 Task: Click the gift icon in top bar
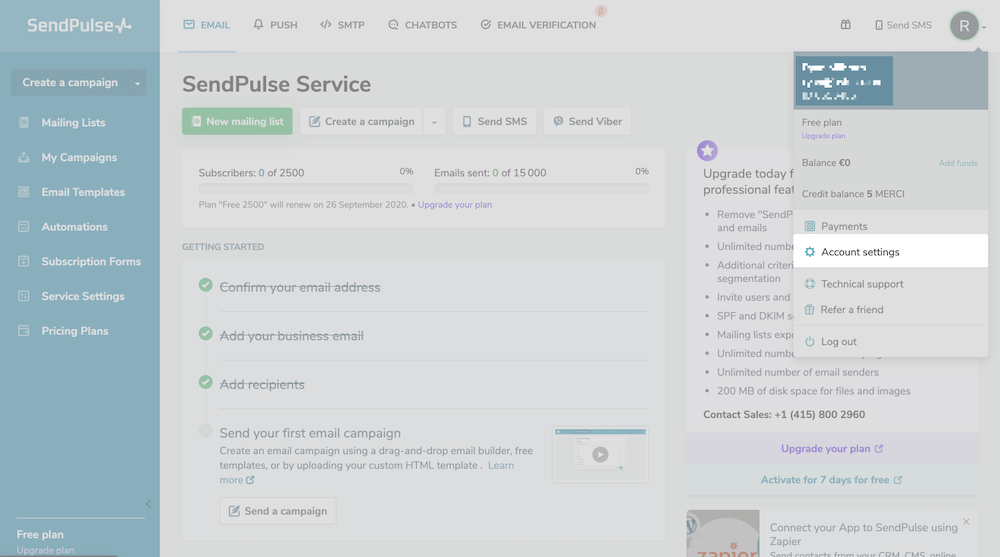pos(845,25)
